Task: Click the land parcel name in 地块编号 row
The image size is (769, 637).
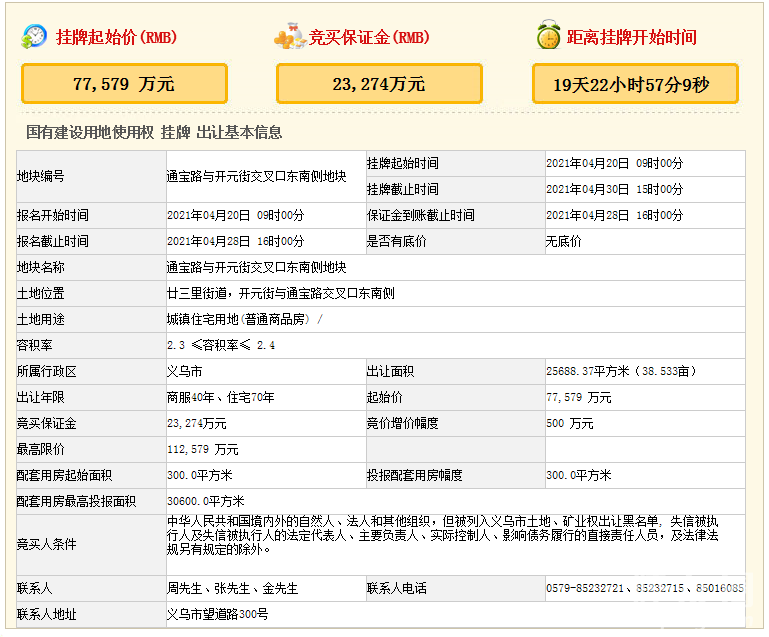Action: [x=256, y=176]
